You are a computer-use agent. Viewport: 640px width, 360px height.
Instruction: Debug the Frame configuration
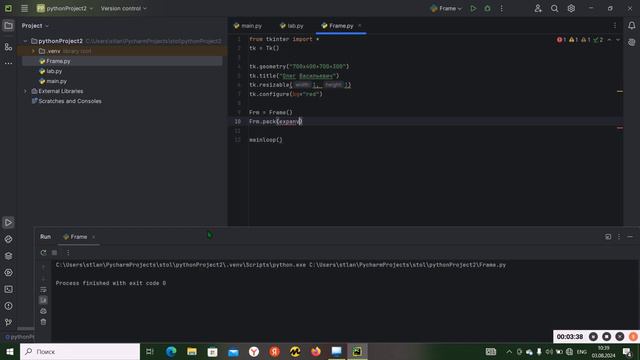(x=487, y=8)
